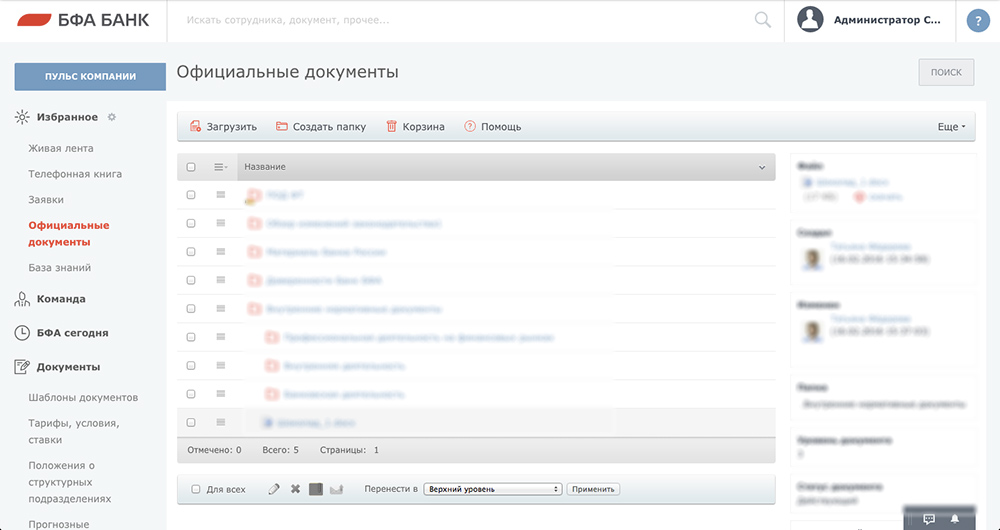Enable the Для всех checkbox
Screen dimensions: 1000x530
click(196, 489)
